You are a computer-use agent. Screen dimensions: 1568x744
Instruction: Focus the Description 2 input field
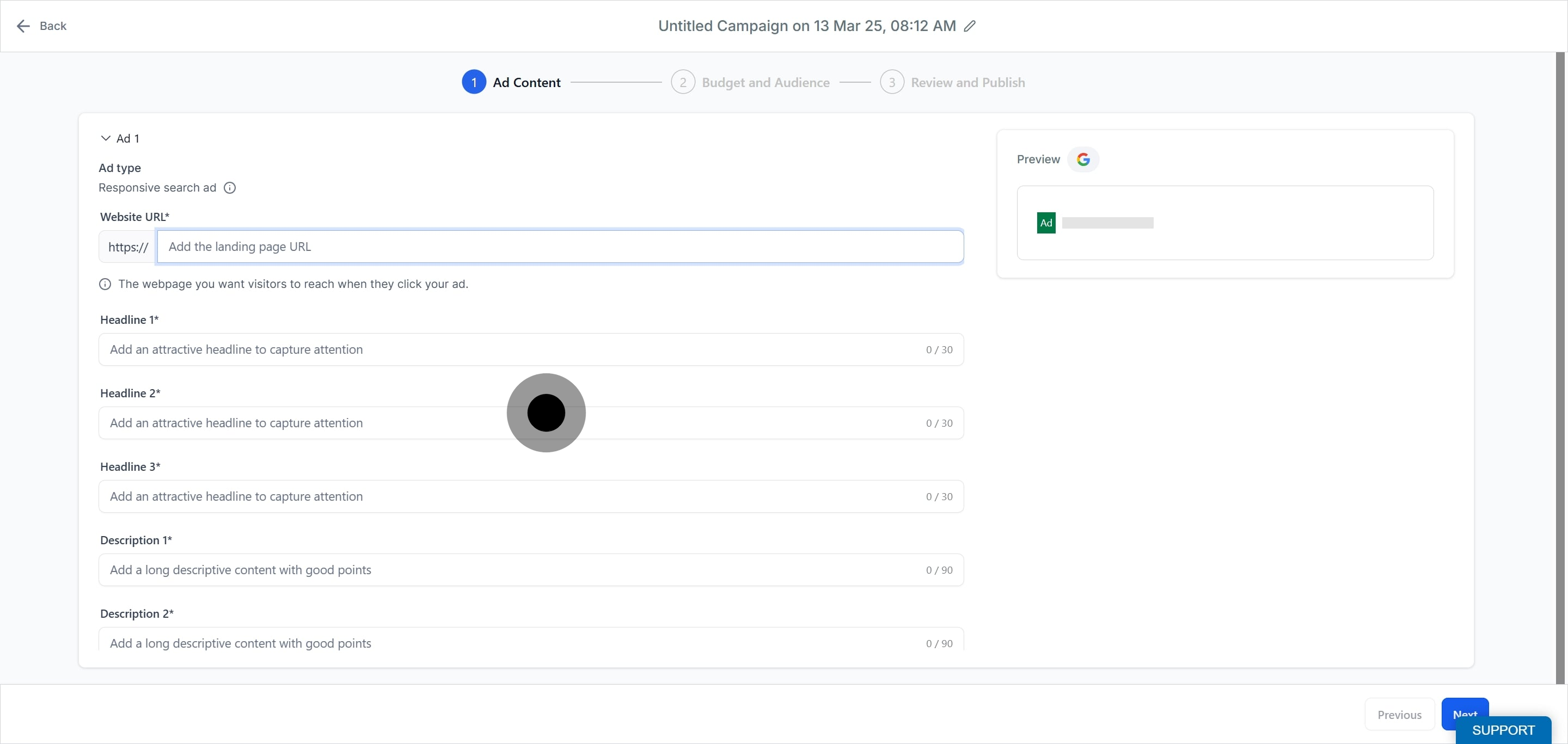pyautogui.click(x=531, y=640)
